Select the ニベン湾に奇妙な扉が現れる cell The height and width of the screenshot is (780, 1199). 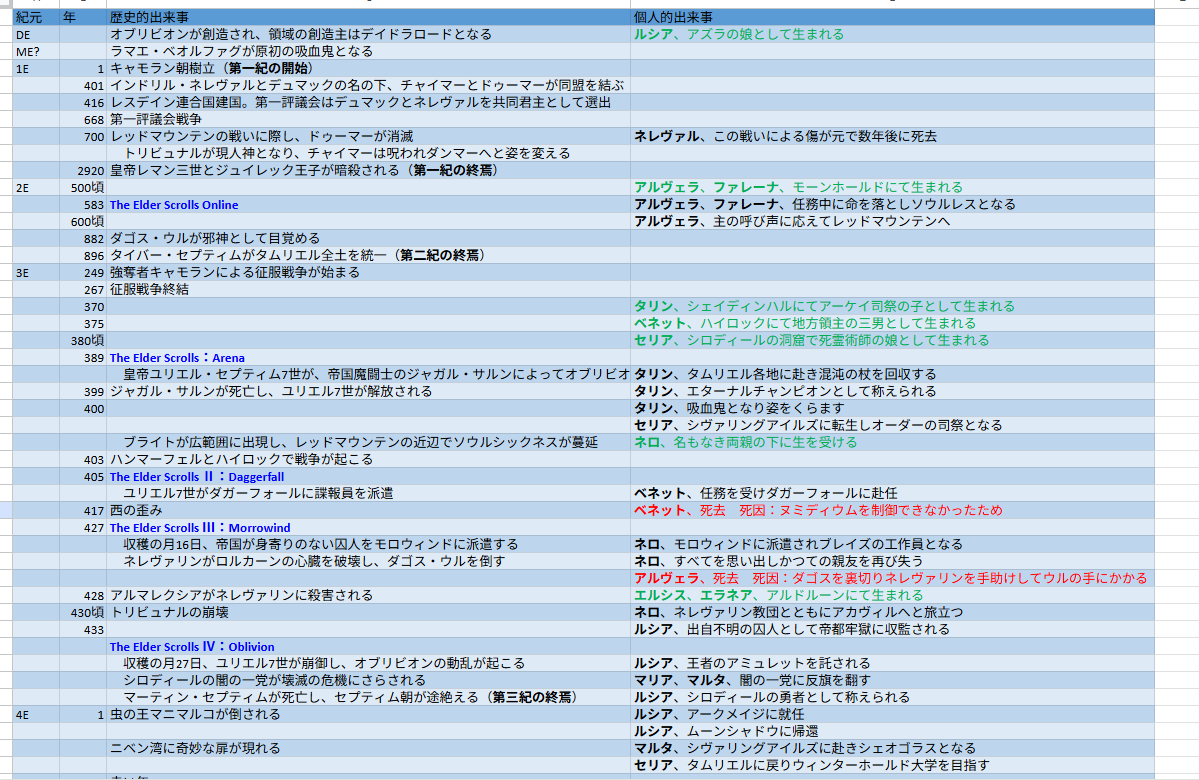(195, 749)
